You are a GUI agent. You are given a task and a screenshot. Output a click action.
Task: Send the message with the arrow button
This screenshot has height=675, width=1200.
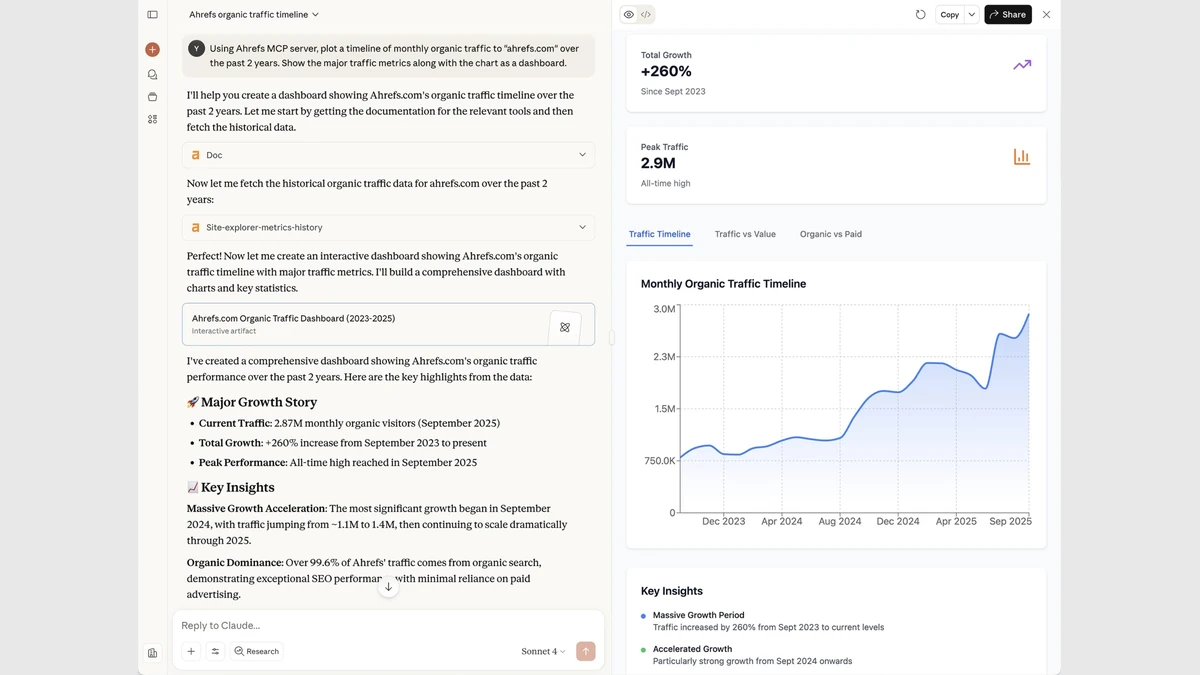(586, 651)
